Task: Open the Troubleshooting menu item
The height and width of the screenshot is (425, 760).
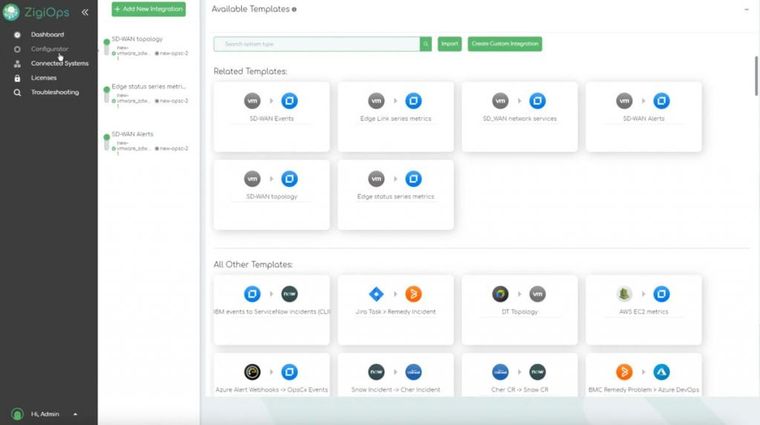Action: pos(55,92)
